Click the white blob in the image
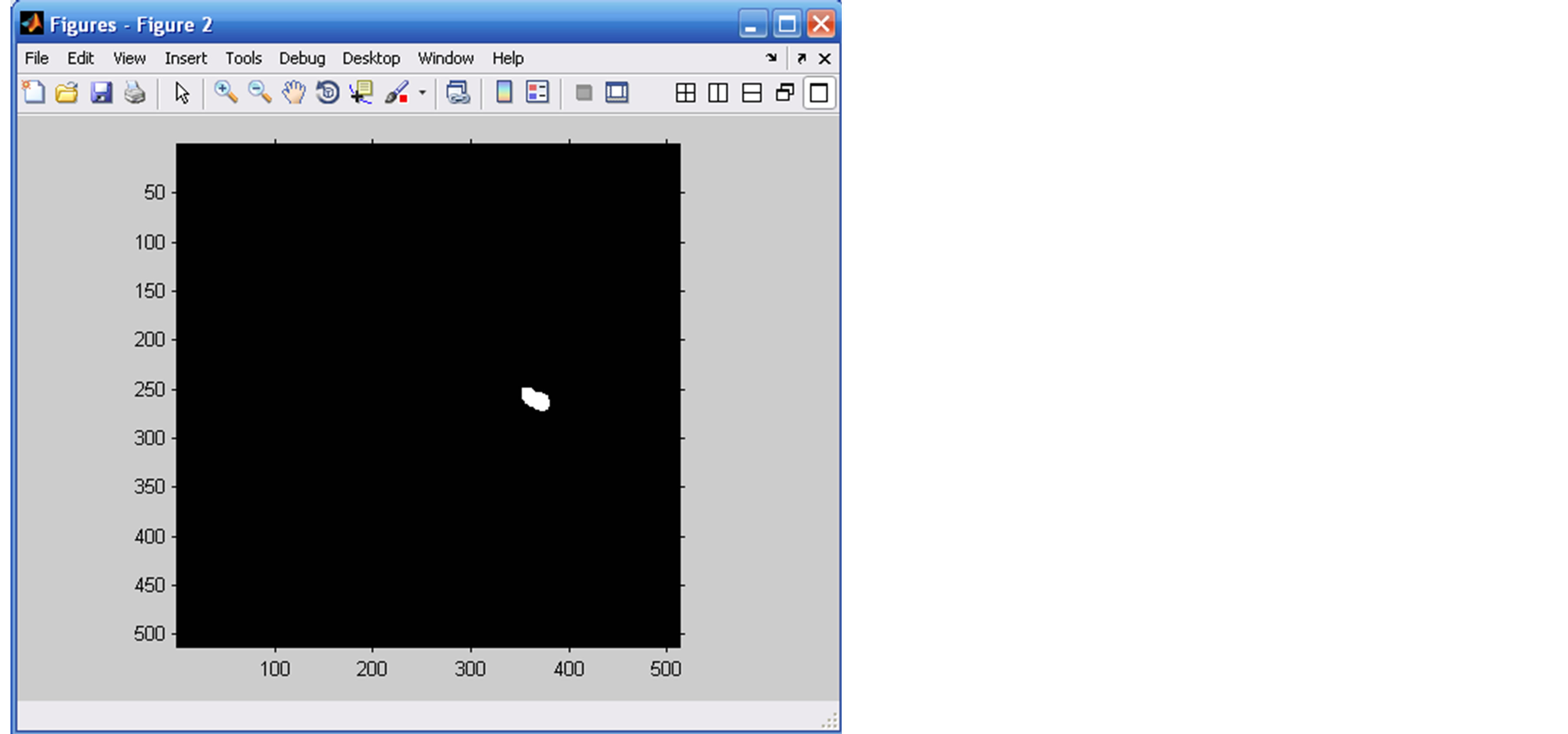This screenshot has width=1568, height=734. (536, 399)
